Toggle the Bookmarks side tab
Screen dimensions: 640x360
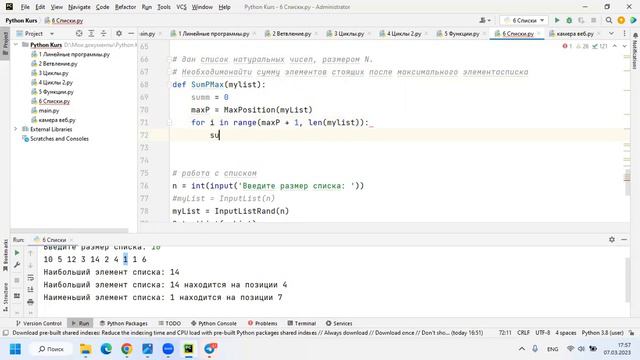(5, 256)
